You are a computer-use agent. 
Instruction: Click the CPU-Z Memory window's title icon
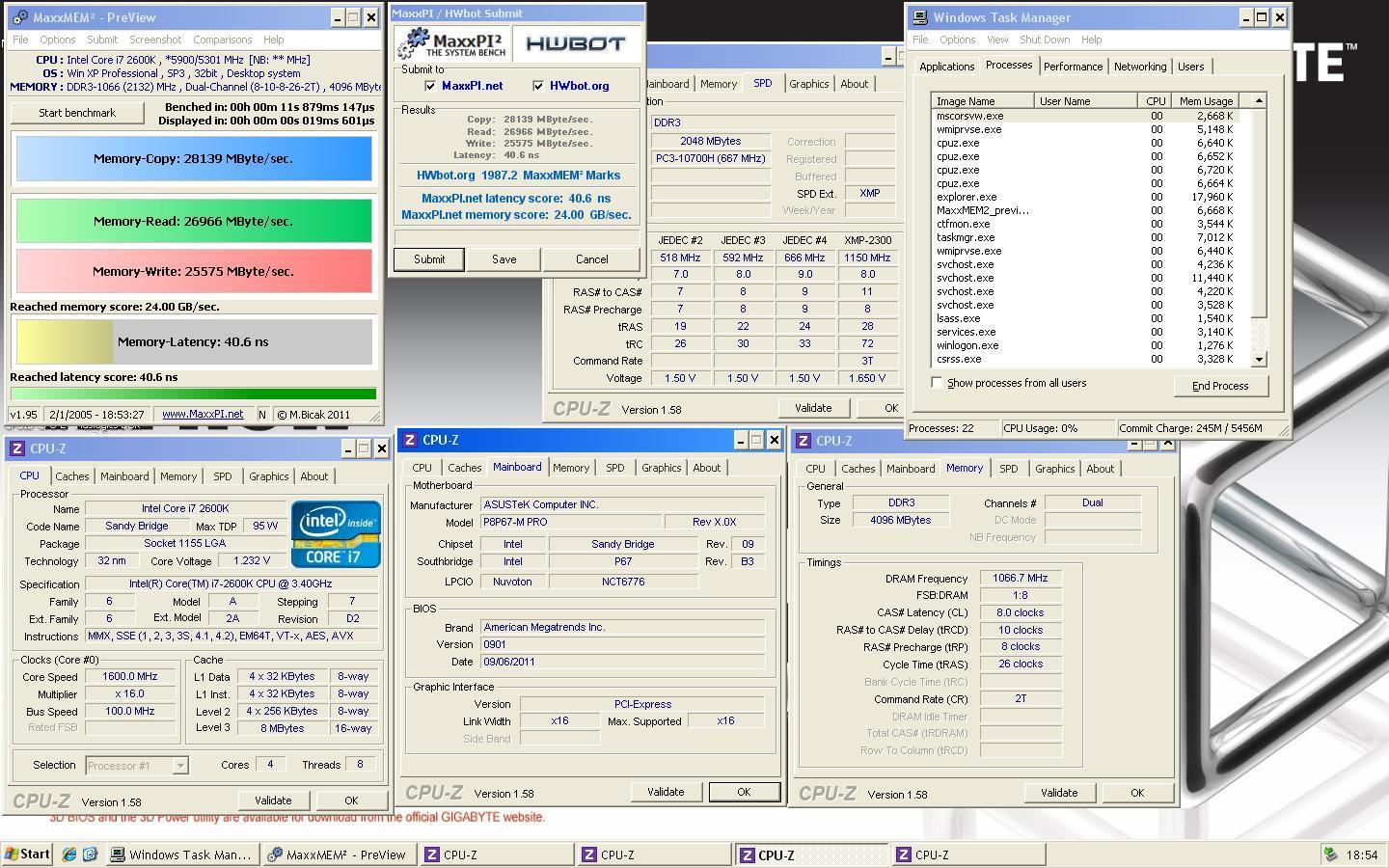[x=803, y=441]
